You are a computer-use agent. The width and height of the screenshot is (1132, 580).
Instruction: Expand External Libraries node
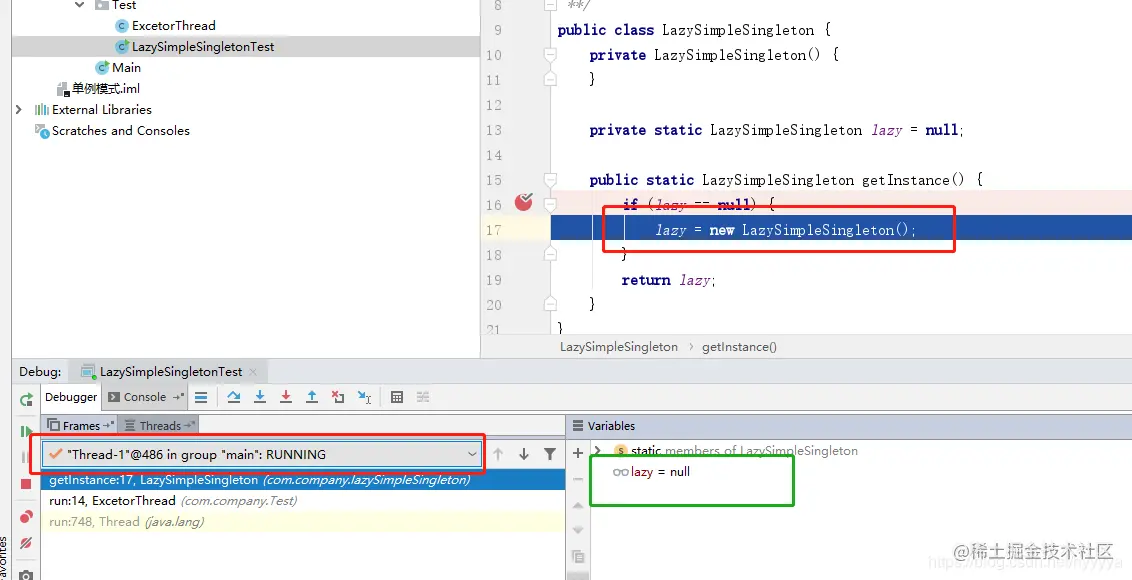pos(19,110)
